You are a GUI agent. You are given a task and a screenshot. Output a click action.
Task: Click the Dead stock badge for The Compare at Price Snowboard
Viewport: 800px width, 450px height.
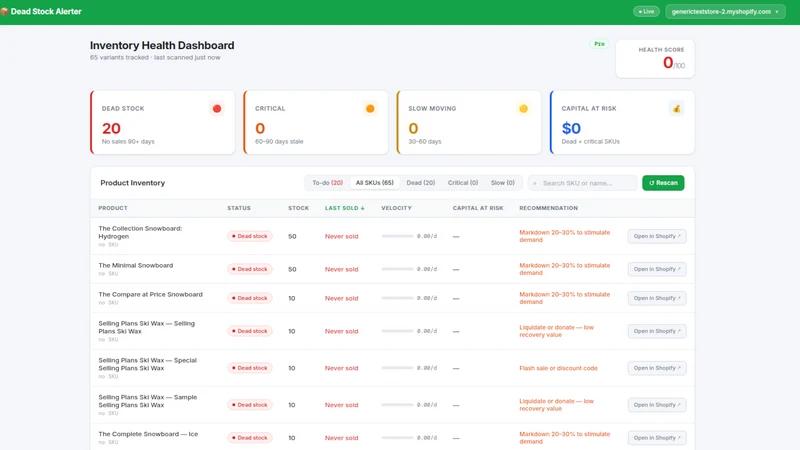pyautogui.click(x=250, y=298)
